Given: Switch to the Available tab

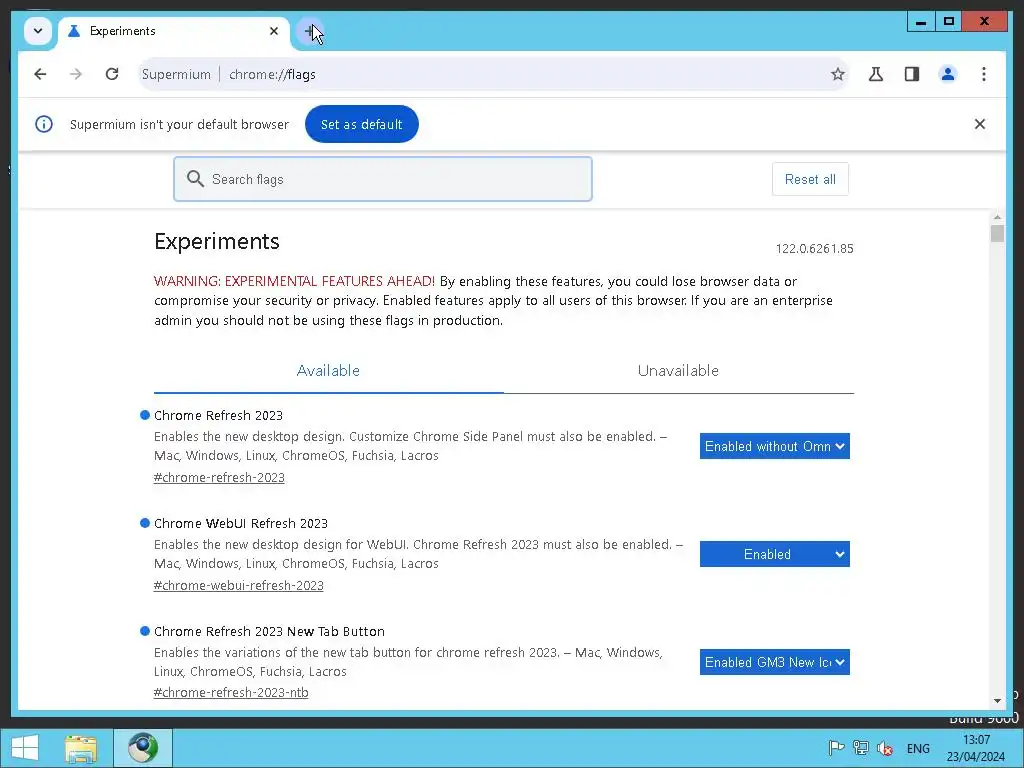Looking at the screenshot, I should tap(328, 371).
